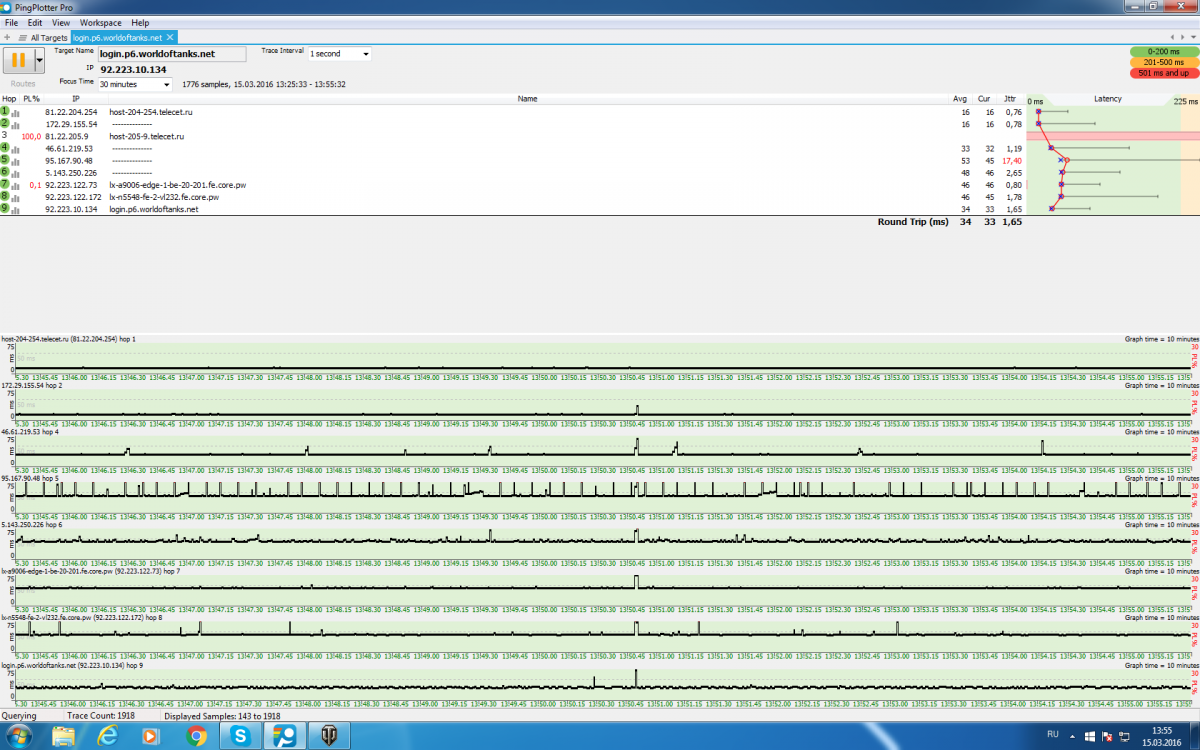1200x750 pixels.
Task: Open Skype from the taskbar
Action: tap(241, 737)
